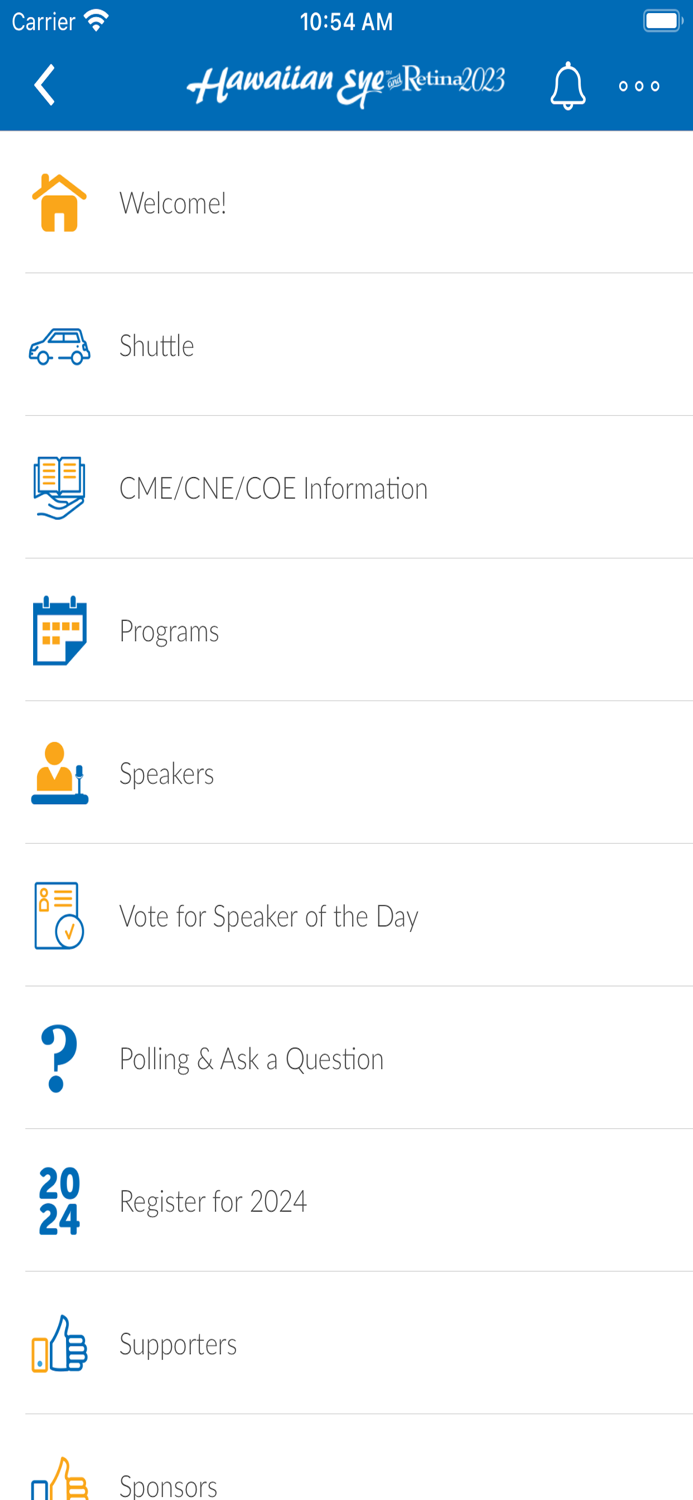This screenshot has height=1500, width=693.
Task: Tap the Speakers podium icon
Action: click(59, 774)
